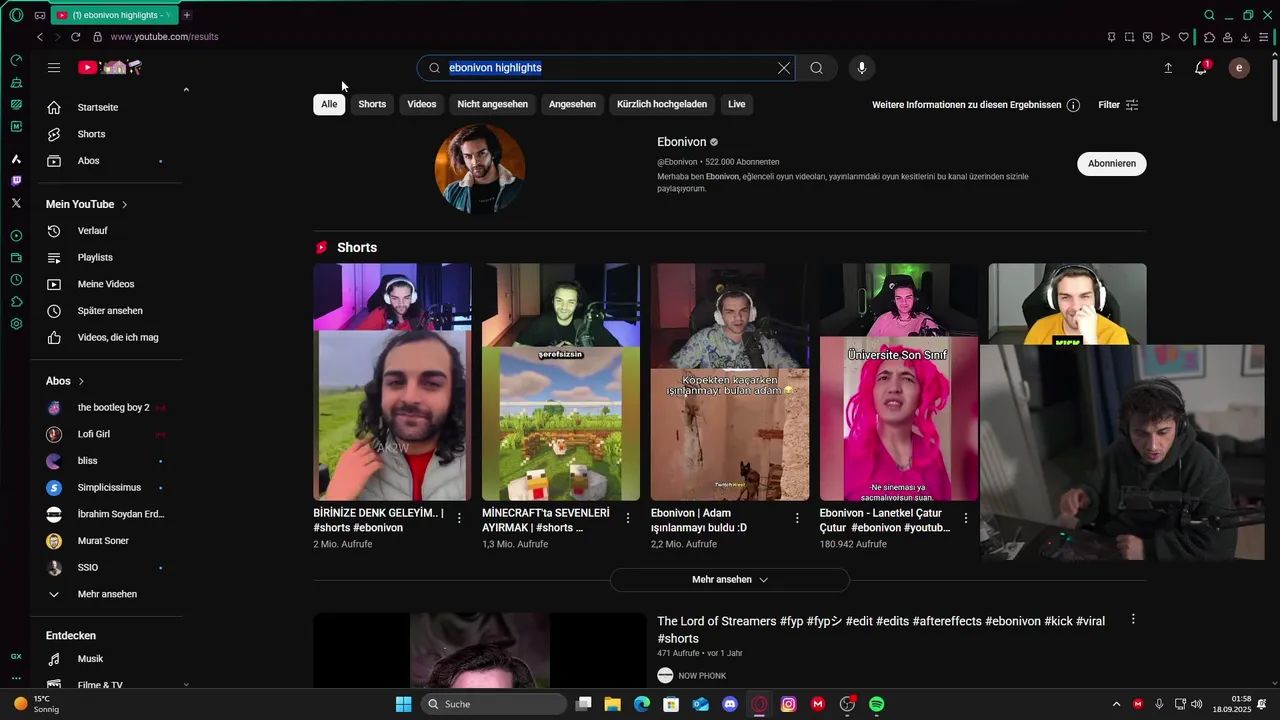Subscribe with 'Abonnieren' button
This screenshot has height=720, width=1280.
coord(1112,164)
